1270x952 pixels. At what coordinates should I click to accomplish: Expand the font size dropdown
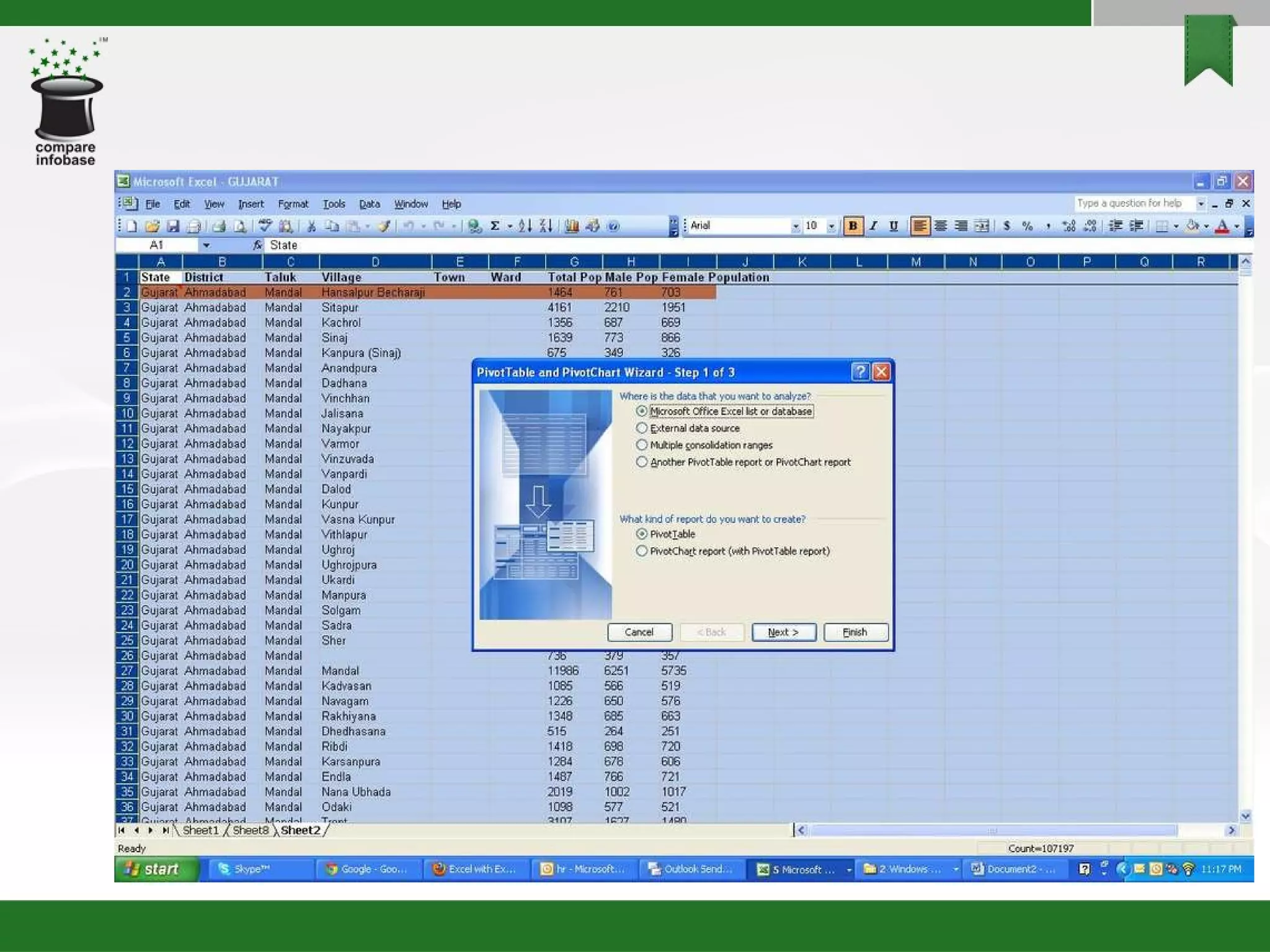pyautogui.click(x=831, y=226)
